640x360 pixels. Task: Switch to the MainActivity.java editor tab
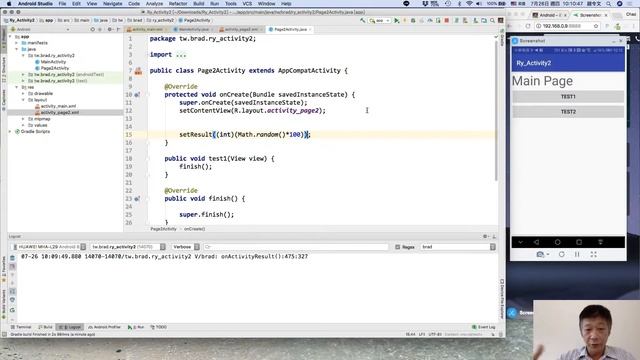point(193,29)
